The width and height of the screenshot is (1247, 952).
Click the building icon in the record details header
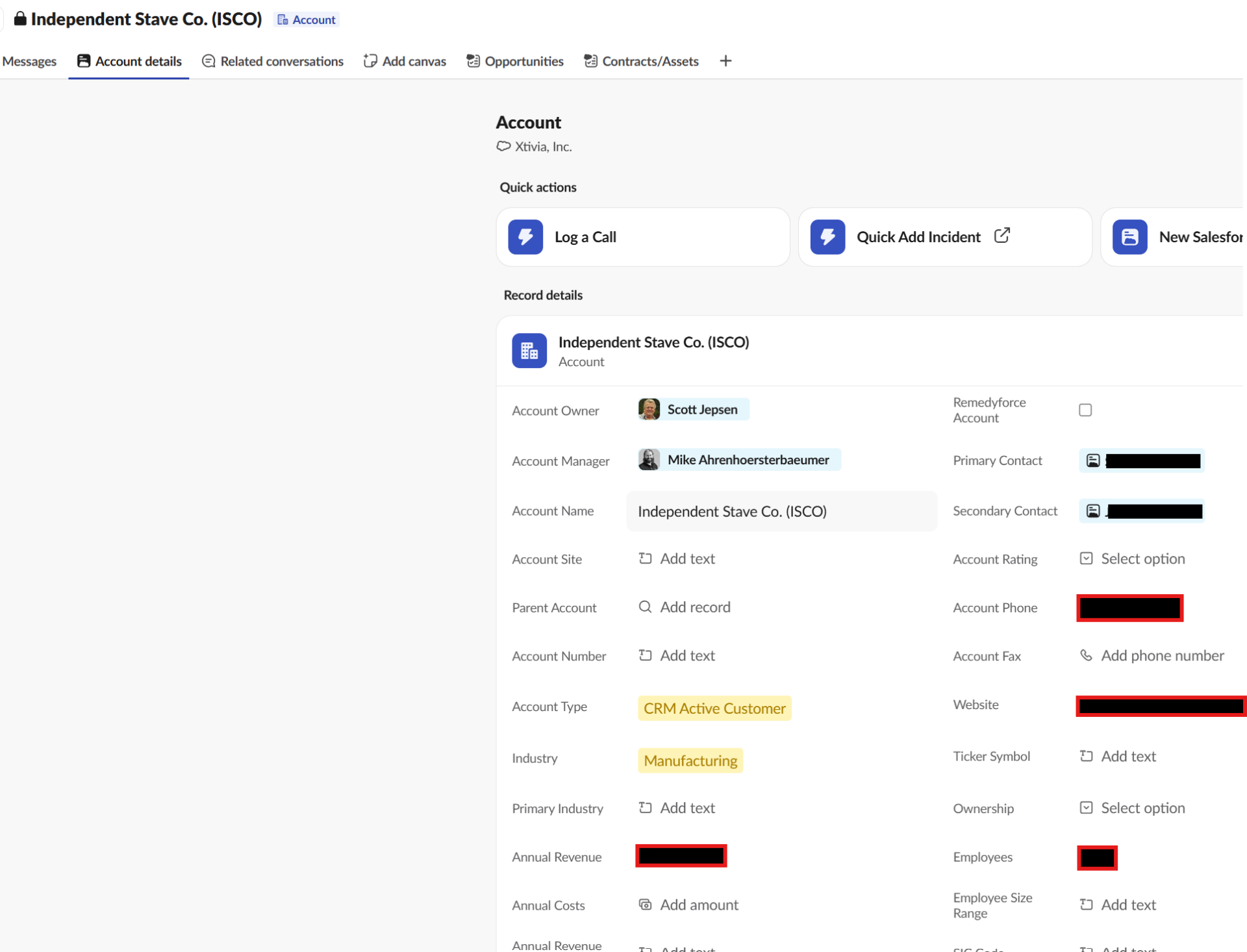pos(529,351)
